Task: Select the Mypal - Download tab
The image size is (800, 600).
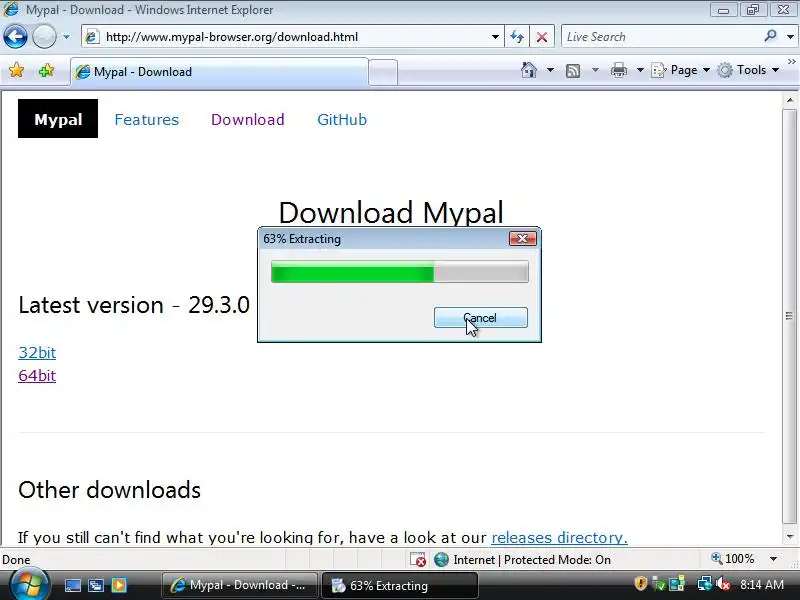Action: coord(219,72)
